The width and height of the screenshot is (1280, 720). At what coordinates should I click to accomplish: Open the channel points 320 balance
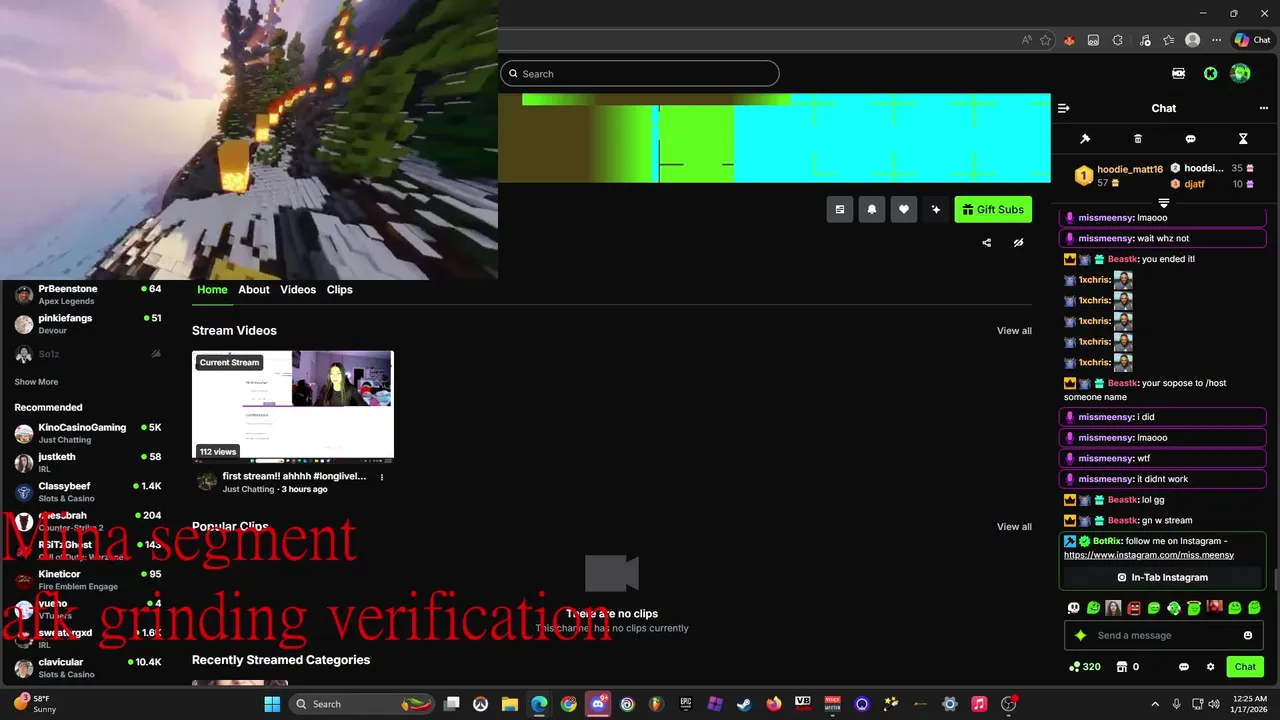click(1085, 667)
